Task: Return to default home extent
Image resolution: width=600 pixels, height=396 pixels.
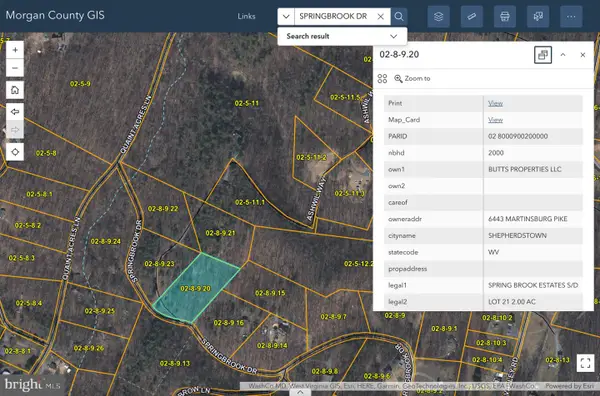Action: pos(15,90)
